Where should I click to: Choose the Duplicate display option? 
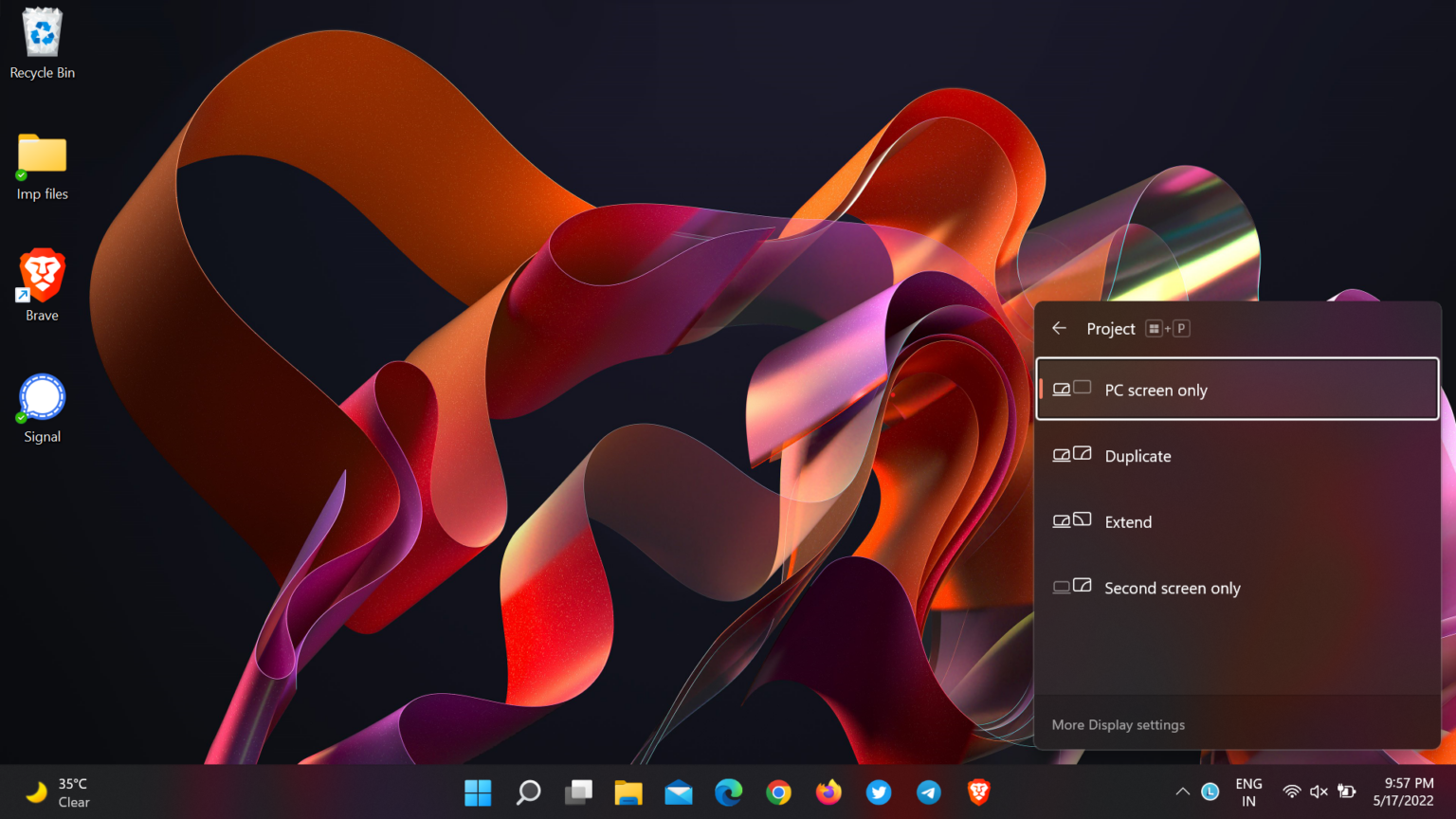[x=1237, y=456]
